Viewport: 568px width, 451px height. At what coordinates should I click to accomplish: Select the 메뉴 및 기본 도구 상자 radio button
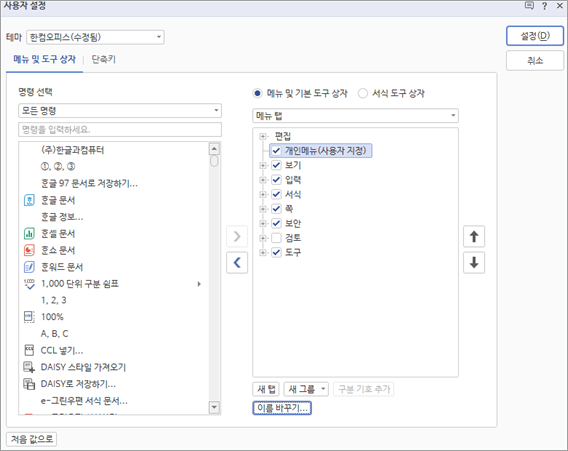point(257,93)
